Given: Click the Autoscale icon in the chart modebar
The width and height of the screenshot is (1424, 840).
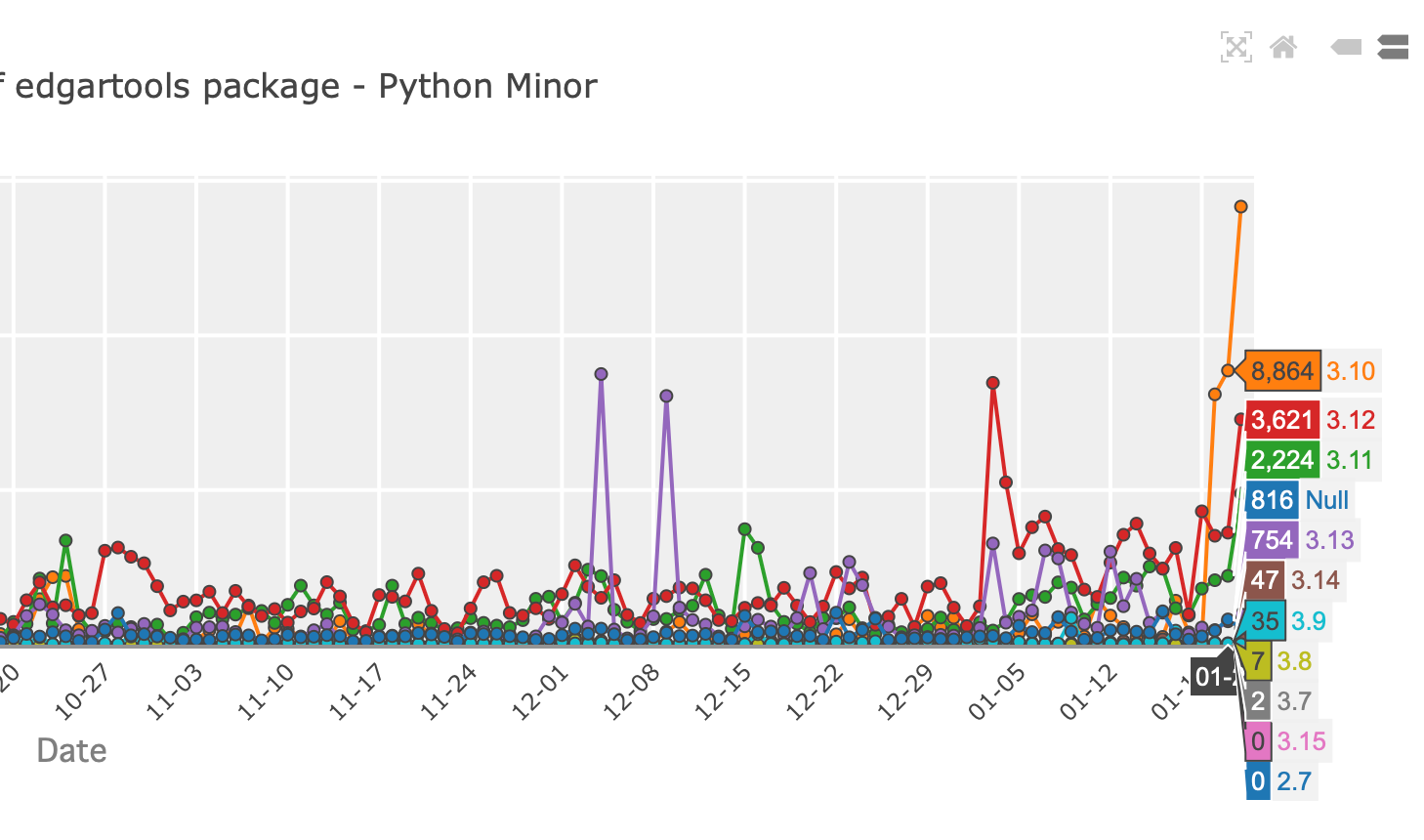Looking at the screenshot, I should [x=1236, y=47].
